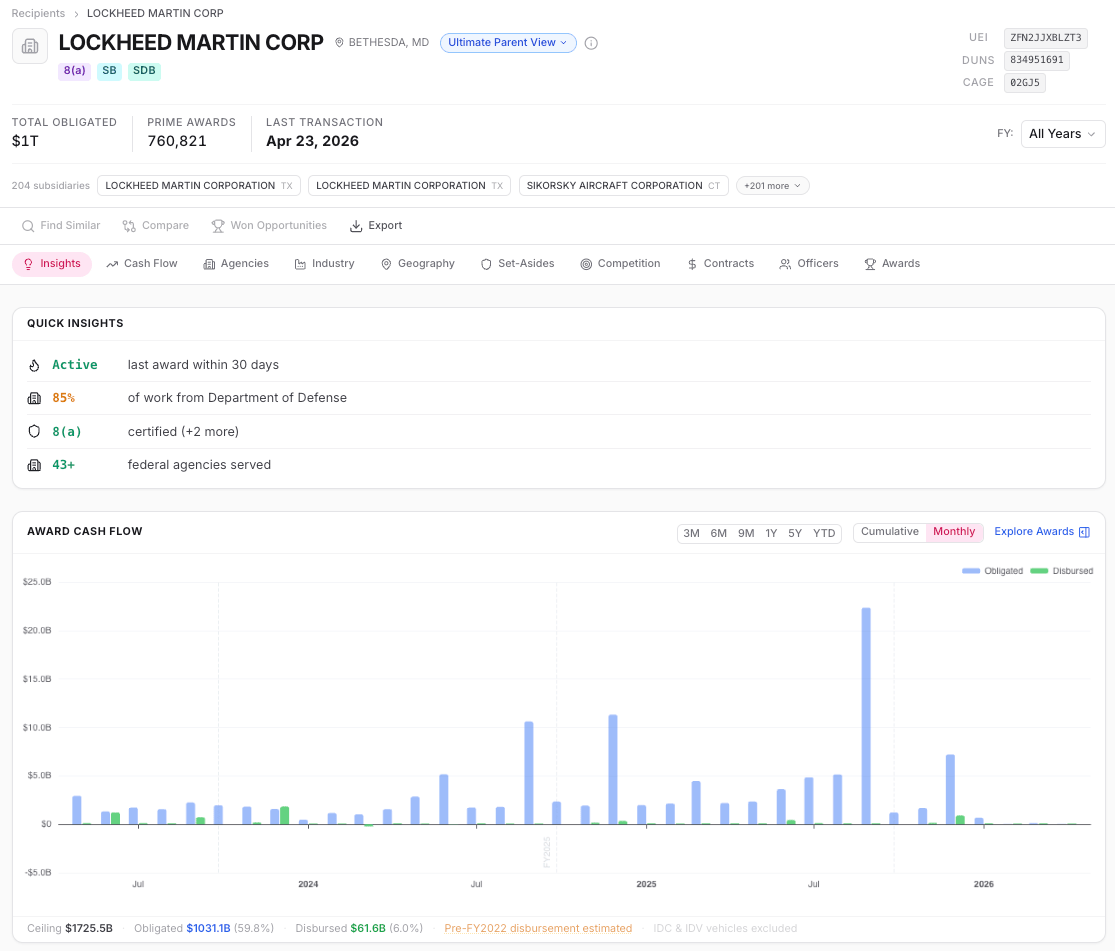Toggle chart to Monthly view
The height and width of the screenshot is (951, 1115).
pyautogui.click(x=954, y=532)
